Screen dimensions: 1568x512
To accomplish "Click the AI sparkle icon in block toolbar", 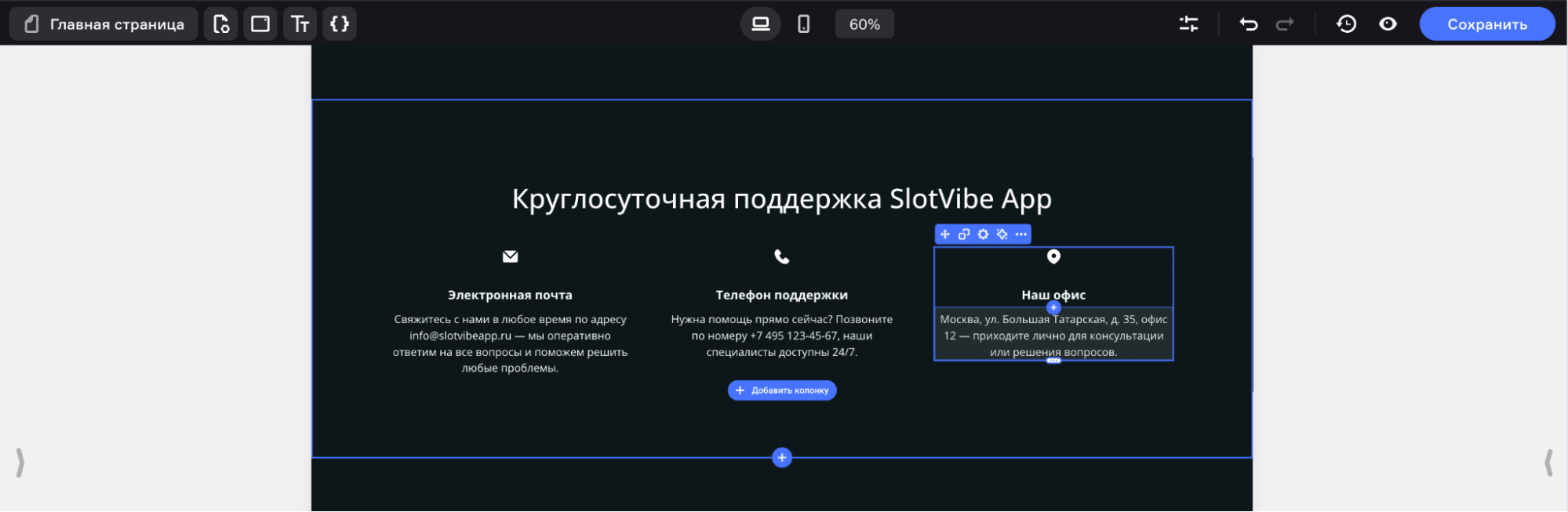I will pyautogui.click(x=1002, y=234).
